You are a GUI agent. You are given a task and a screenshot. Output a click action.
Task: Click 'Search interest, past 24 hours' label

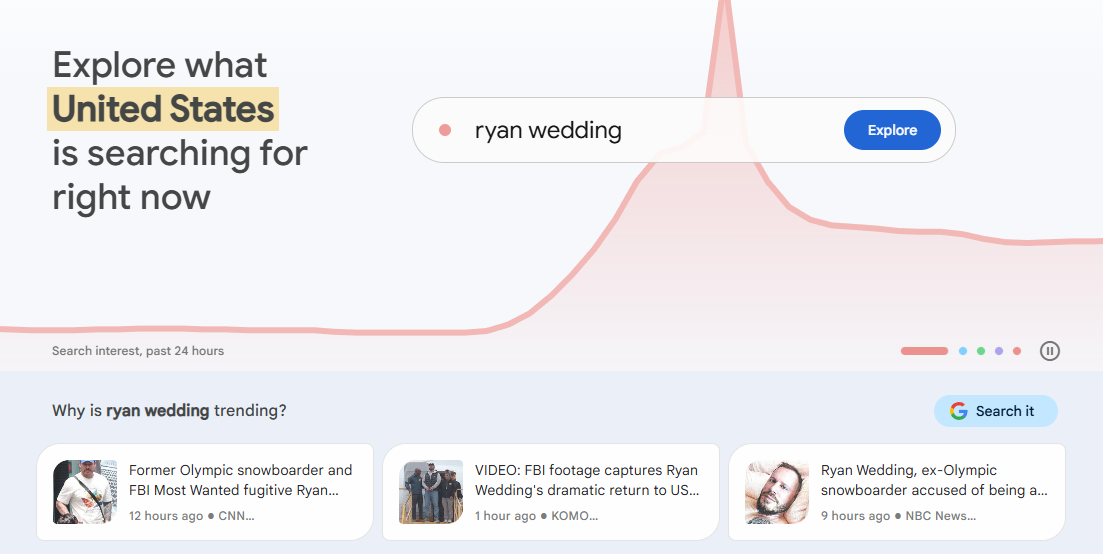pyautogui.click(x=138, y=351)
